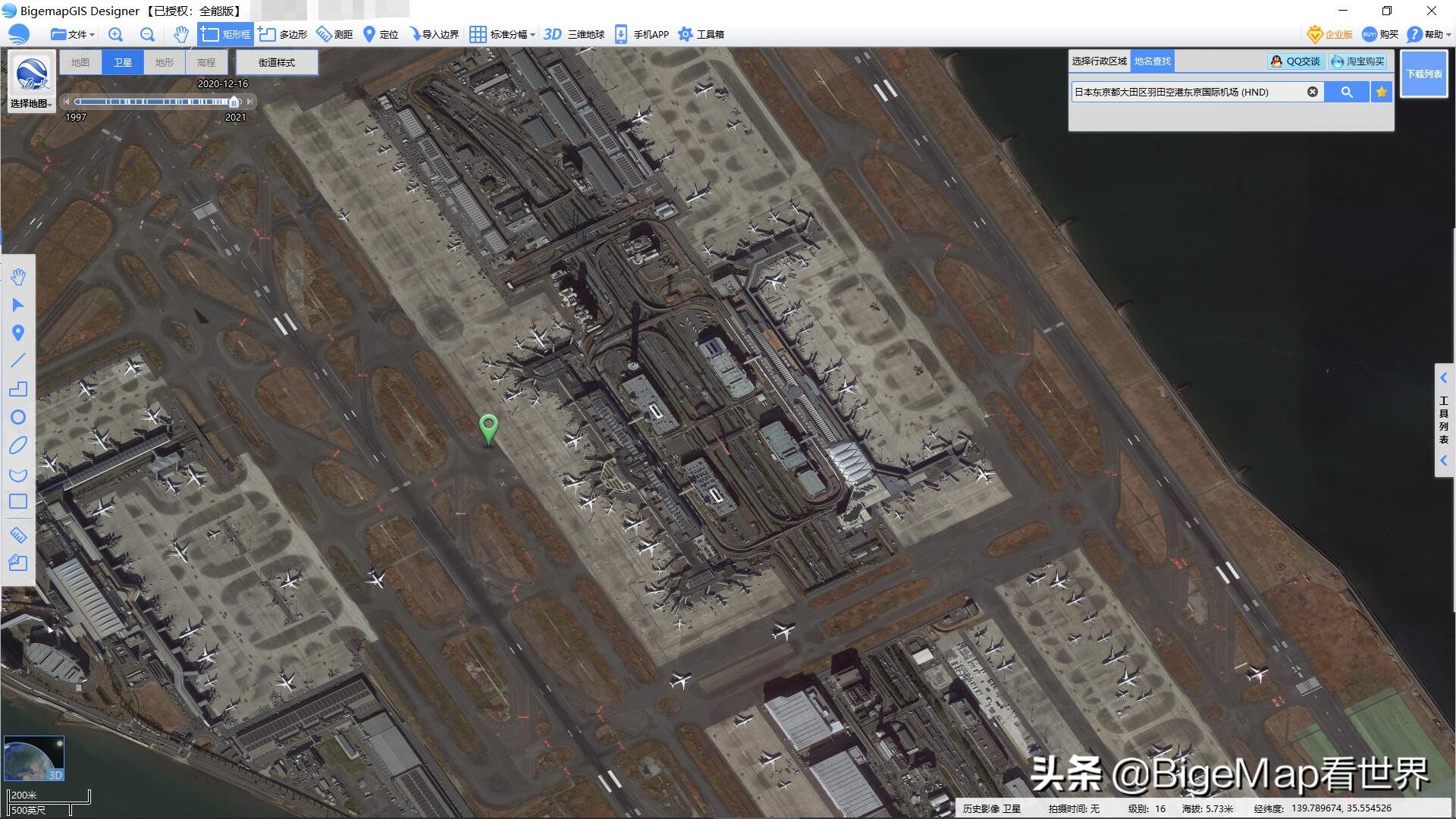Select the ruler measure tool in left sidebar
The width and height of the screenshot is (1456, 819).
[18, 535]
